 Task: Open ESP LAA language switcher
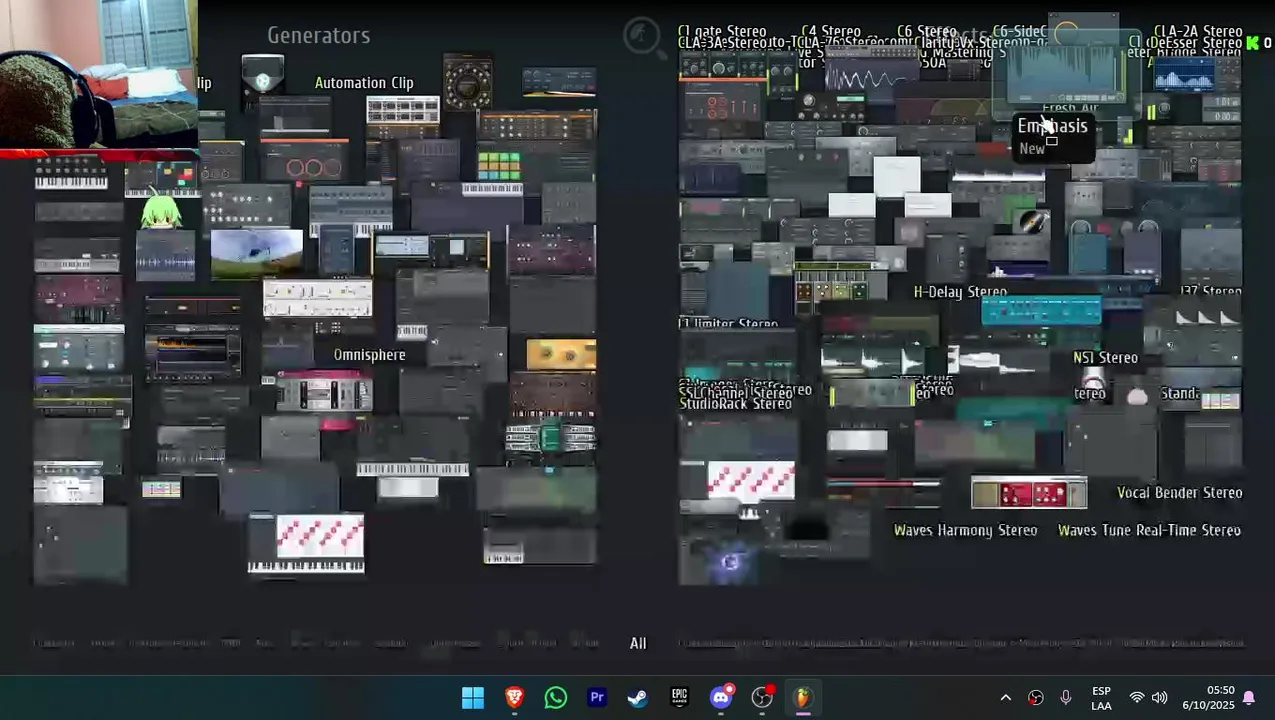pyautogui.click(x=1101, y=698)
